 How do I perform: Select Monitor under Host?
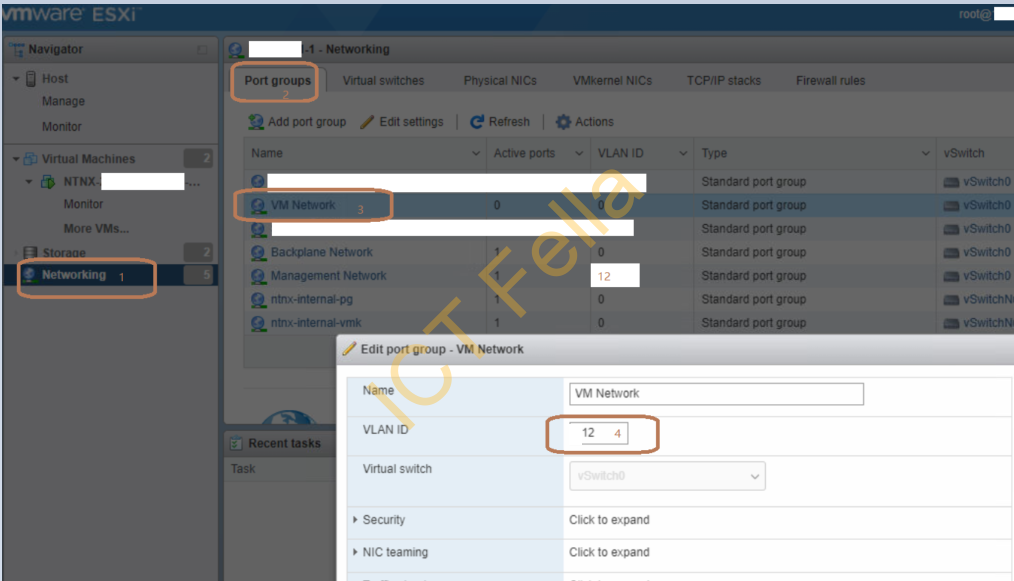coord(61,127)
